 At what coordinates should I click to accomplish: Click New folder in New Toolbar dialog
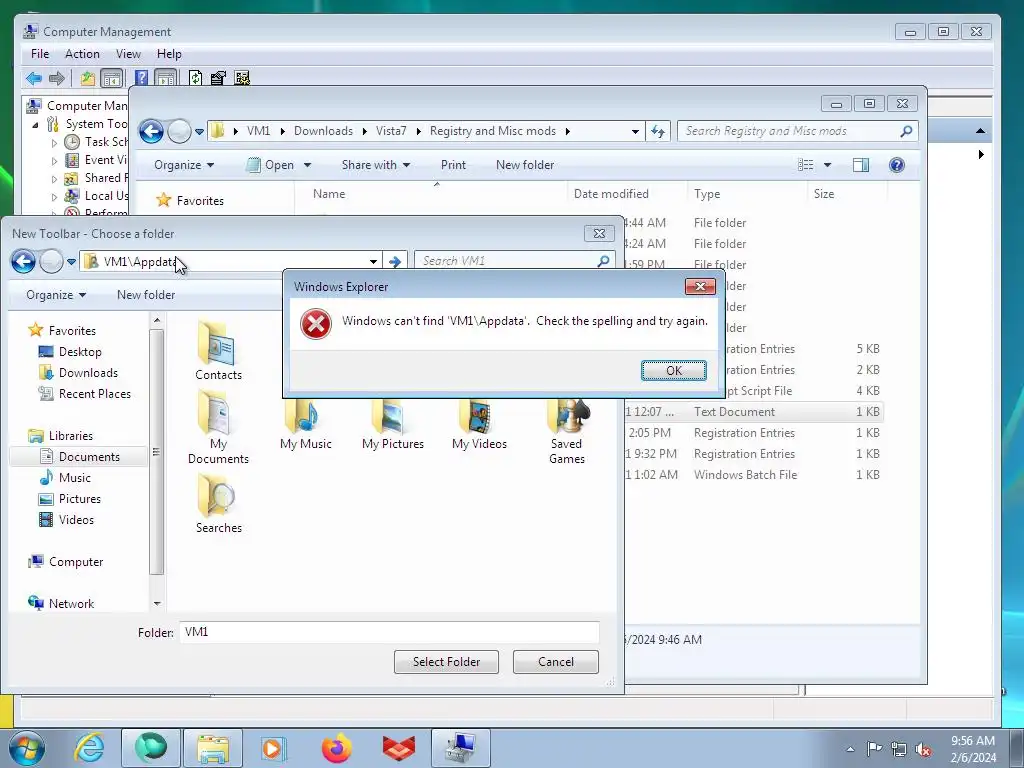(x=146, y=295)
